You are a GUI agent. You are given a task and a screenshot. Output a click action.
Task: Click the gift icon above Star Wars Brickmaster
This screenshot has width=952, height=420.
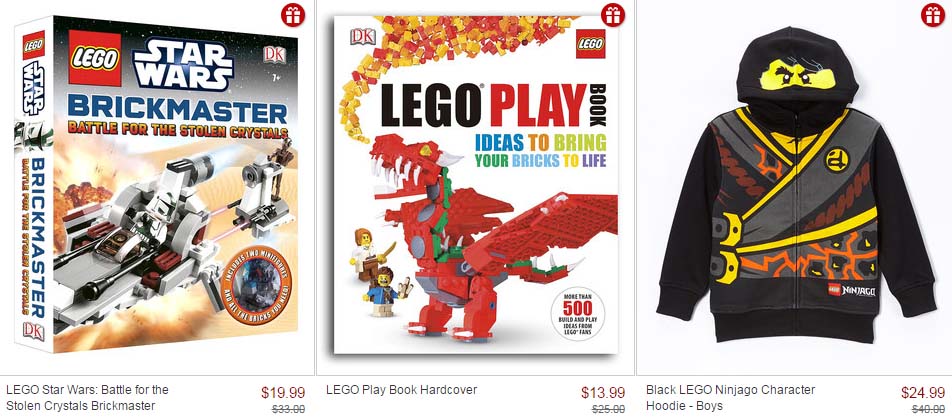point(293,15)
